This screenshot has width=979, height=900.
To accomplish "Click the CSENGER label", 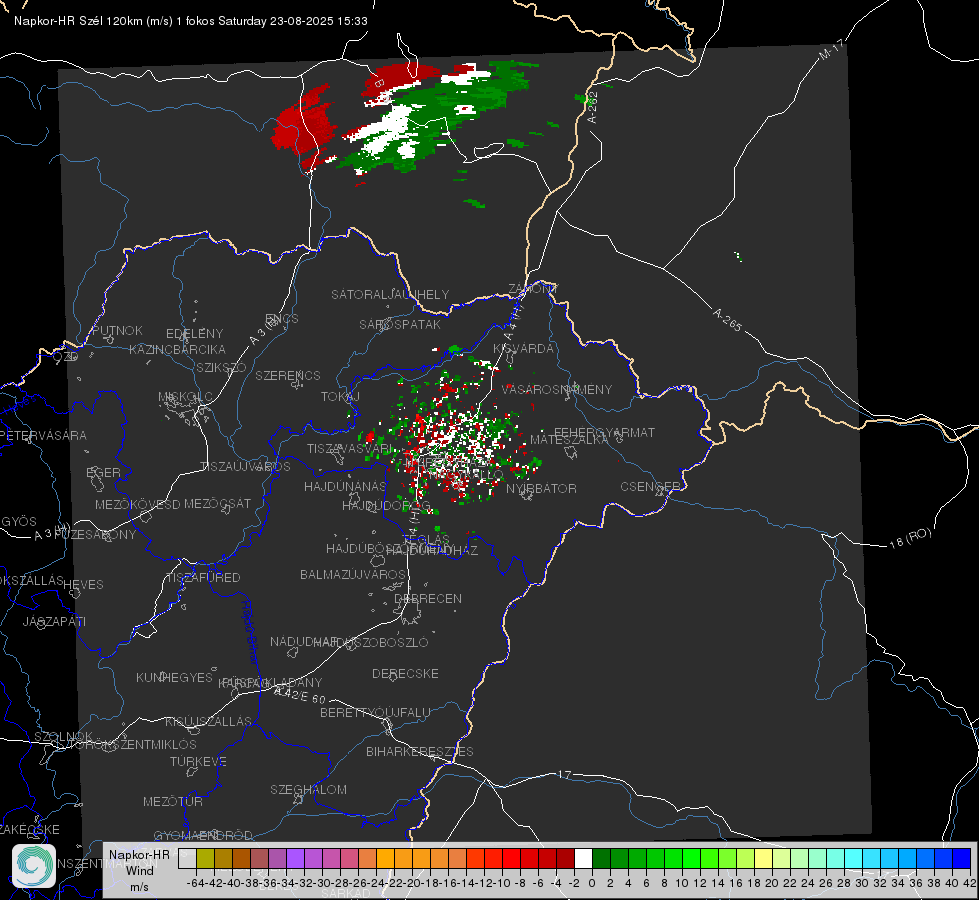I will 650,487.
